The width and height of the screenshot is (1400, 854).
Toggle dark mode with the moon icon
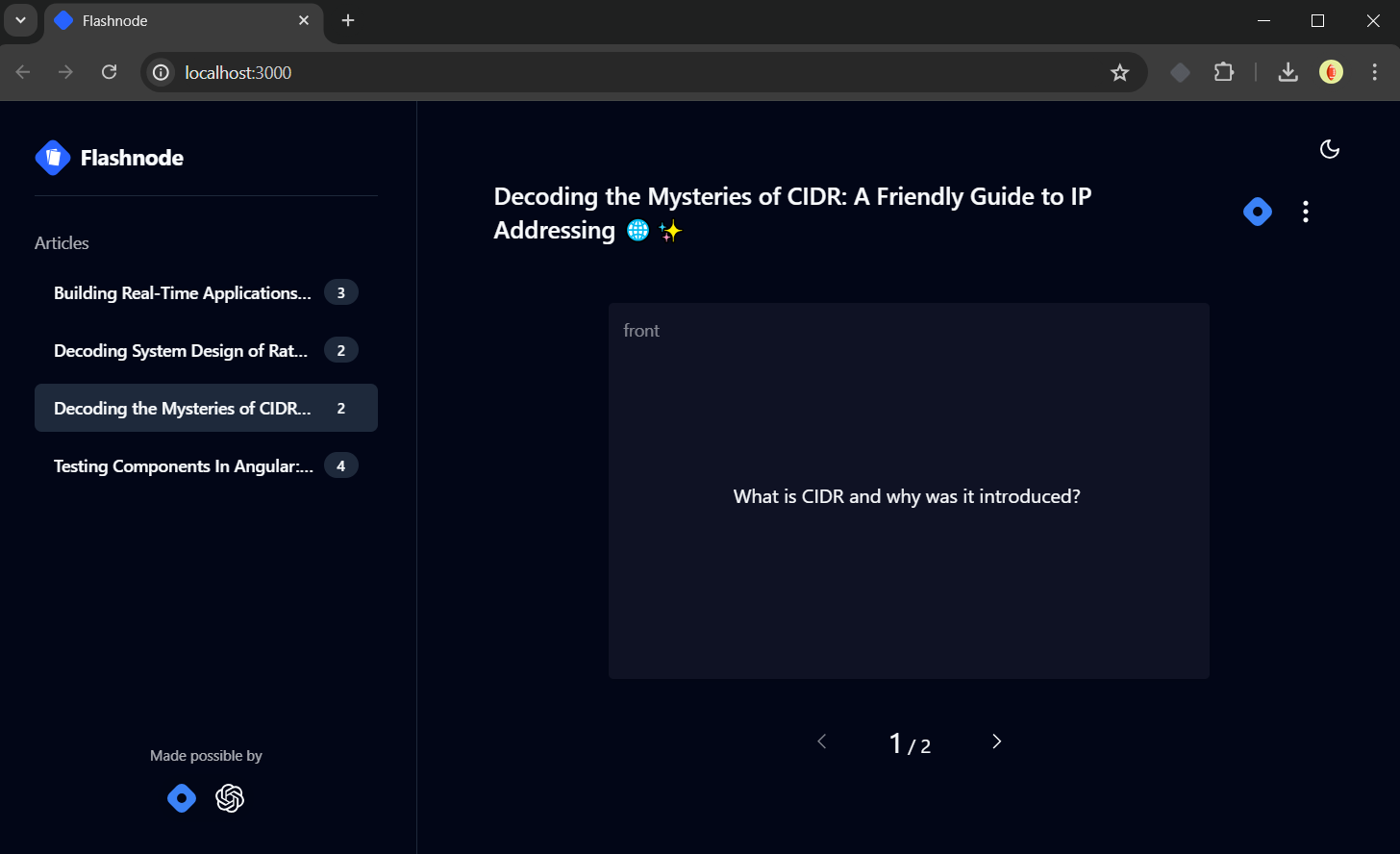click(x=1329, y=149)
